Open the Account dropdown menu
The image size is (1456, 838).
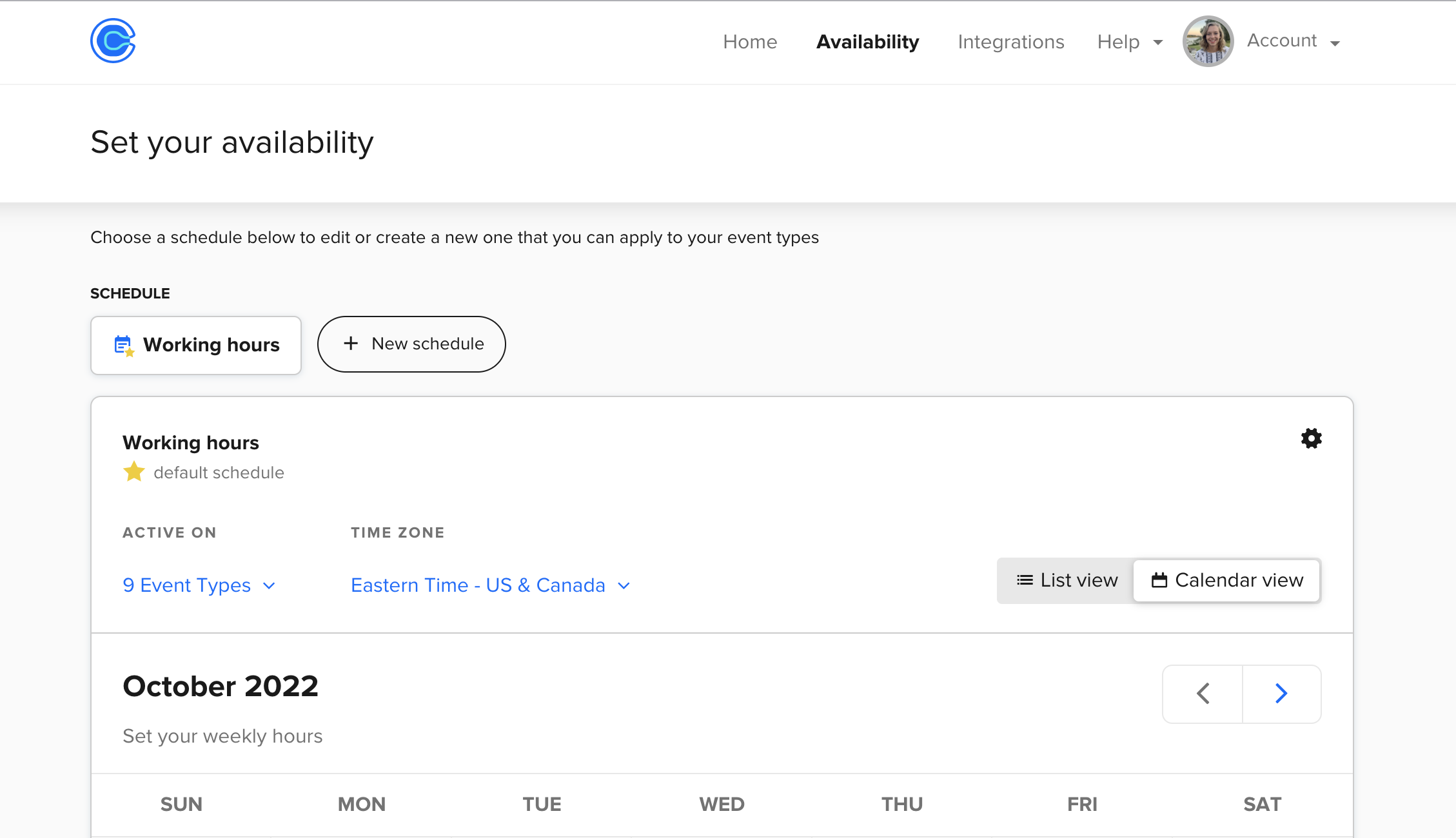coord(1295,41)
